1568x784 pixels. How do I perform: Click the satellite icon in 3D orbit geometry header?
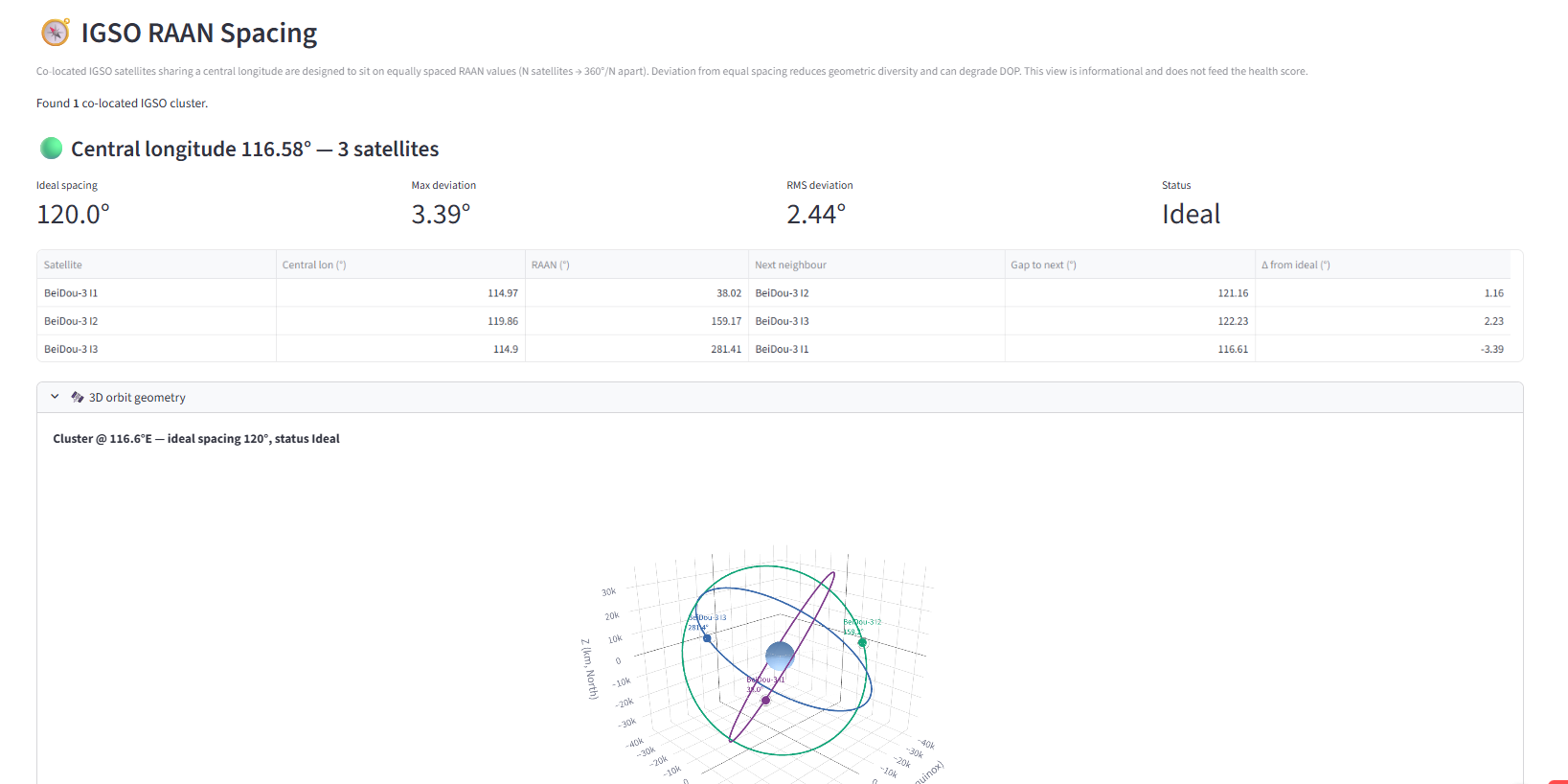click(x=78, y=397)
